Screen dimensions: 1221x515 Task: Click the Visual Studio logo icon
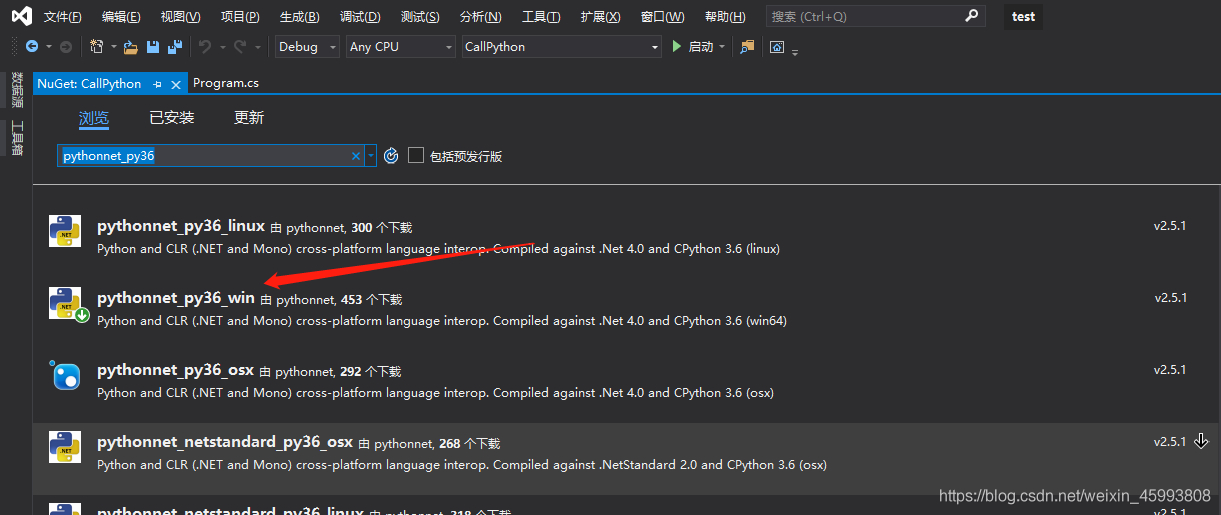tap(21, 16)
